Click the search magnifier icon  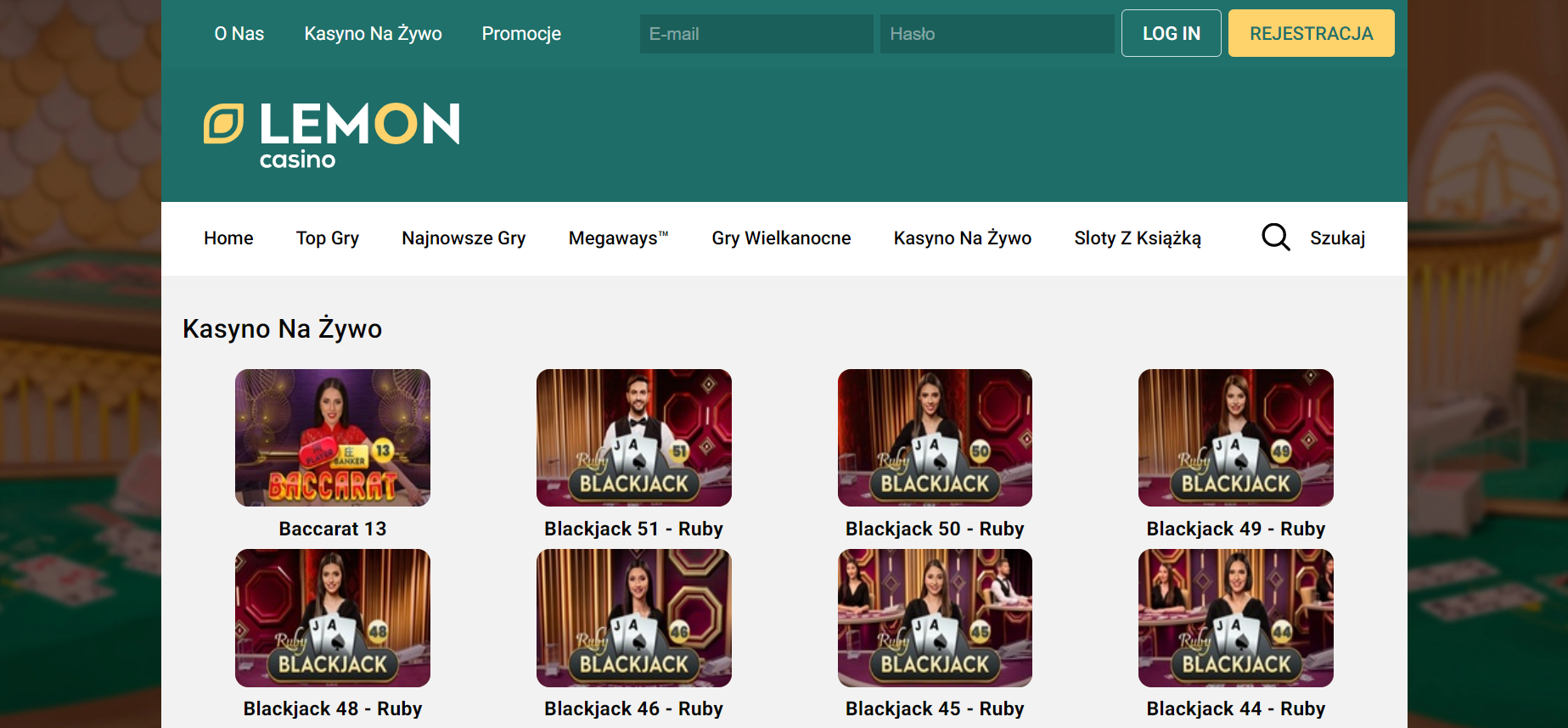[x=1275, y=238]
